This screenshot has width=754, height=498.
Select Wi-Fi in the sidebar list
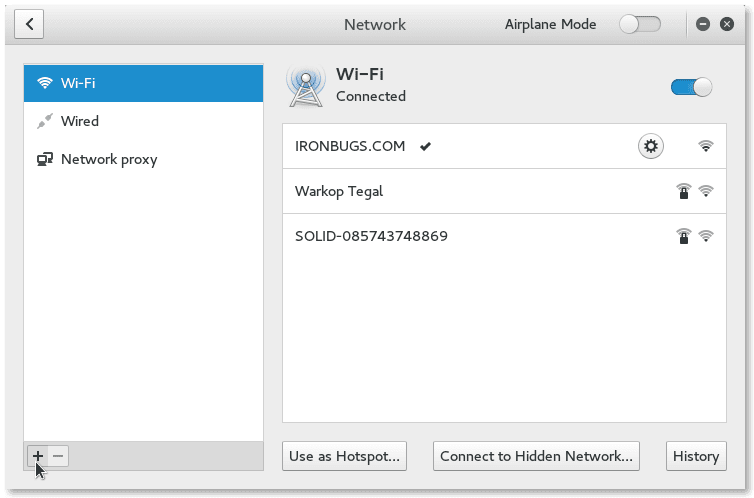point(143,83)
